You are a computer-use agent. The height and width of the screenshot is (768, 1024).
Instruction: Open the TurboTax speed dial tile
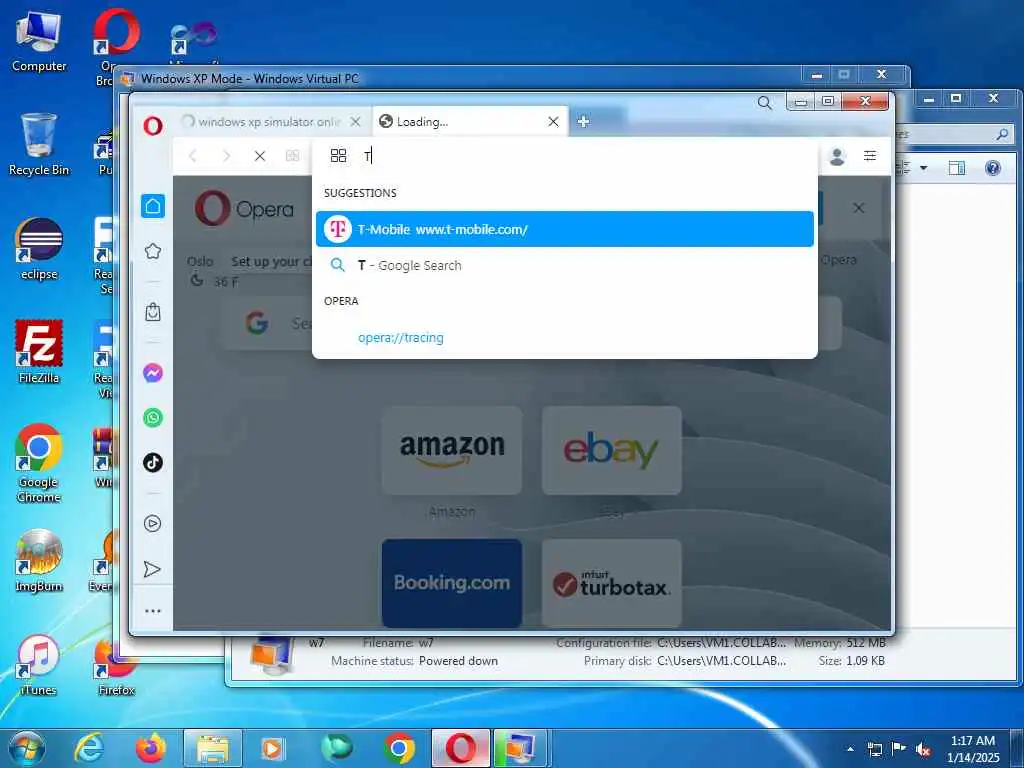(612, 583)
